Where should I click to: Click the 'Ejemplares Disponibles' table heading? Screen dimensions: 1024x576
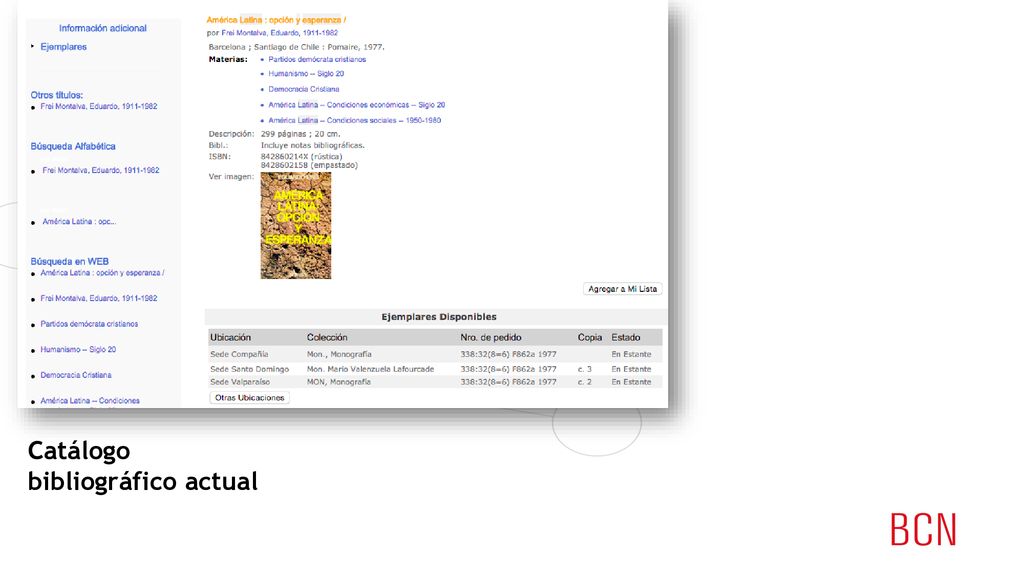pos(439,317)
